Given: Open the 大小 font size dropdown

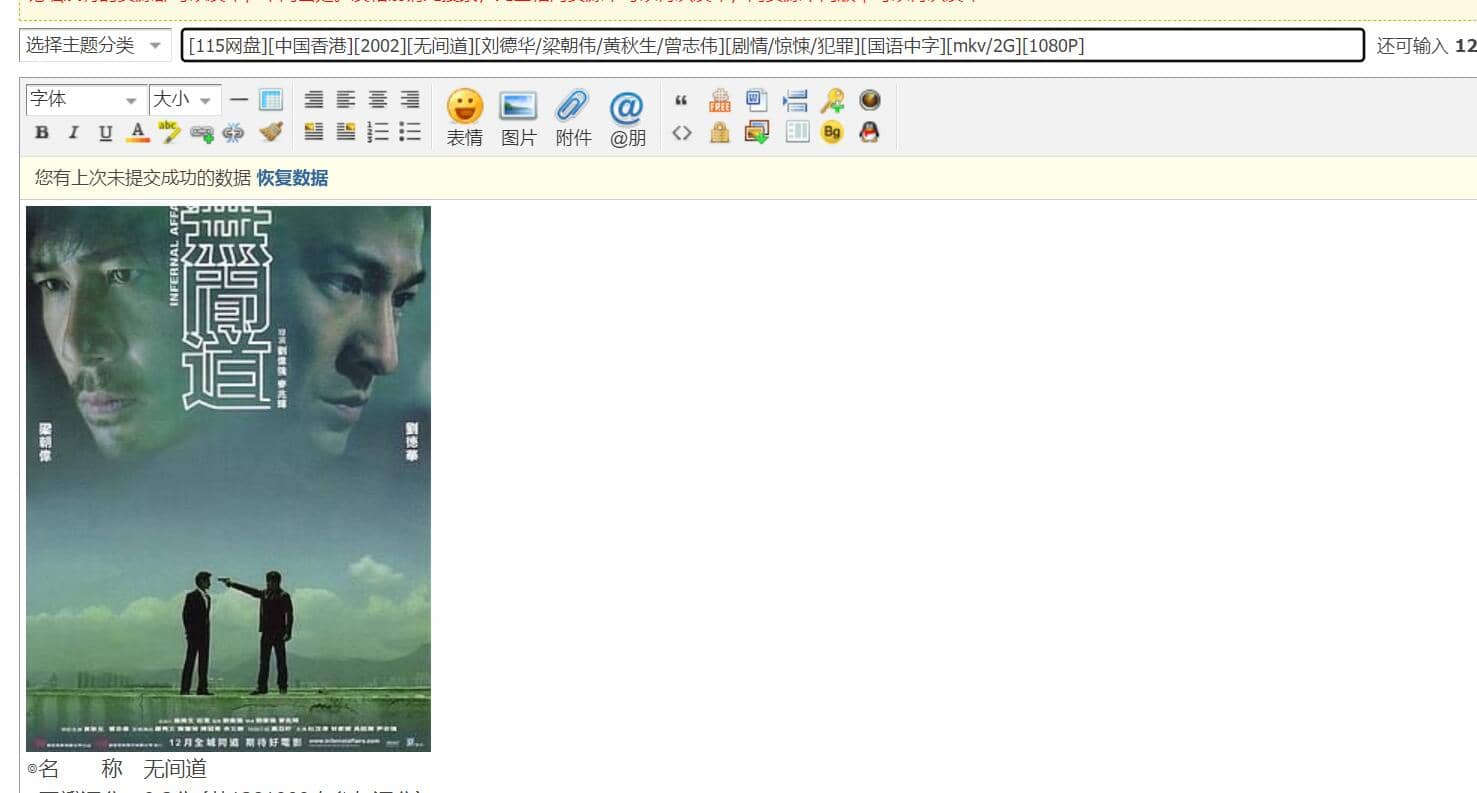Looking at the screenshot, I should [x=185, y=100].
